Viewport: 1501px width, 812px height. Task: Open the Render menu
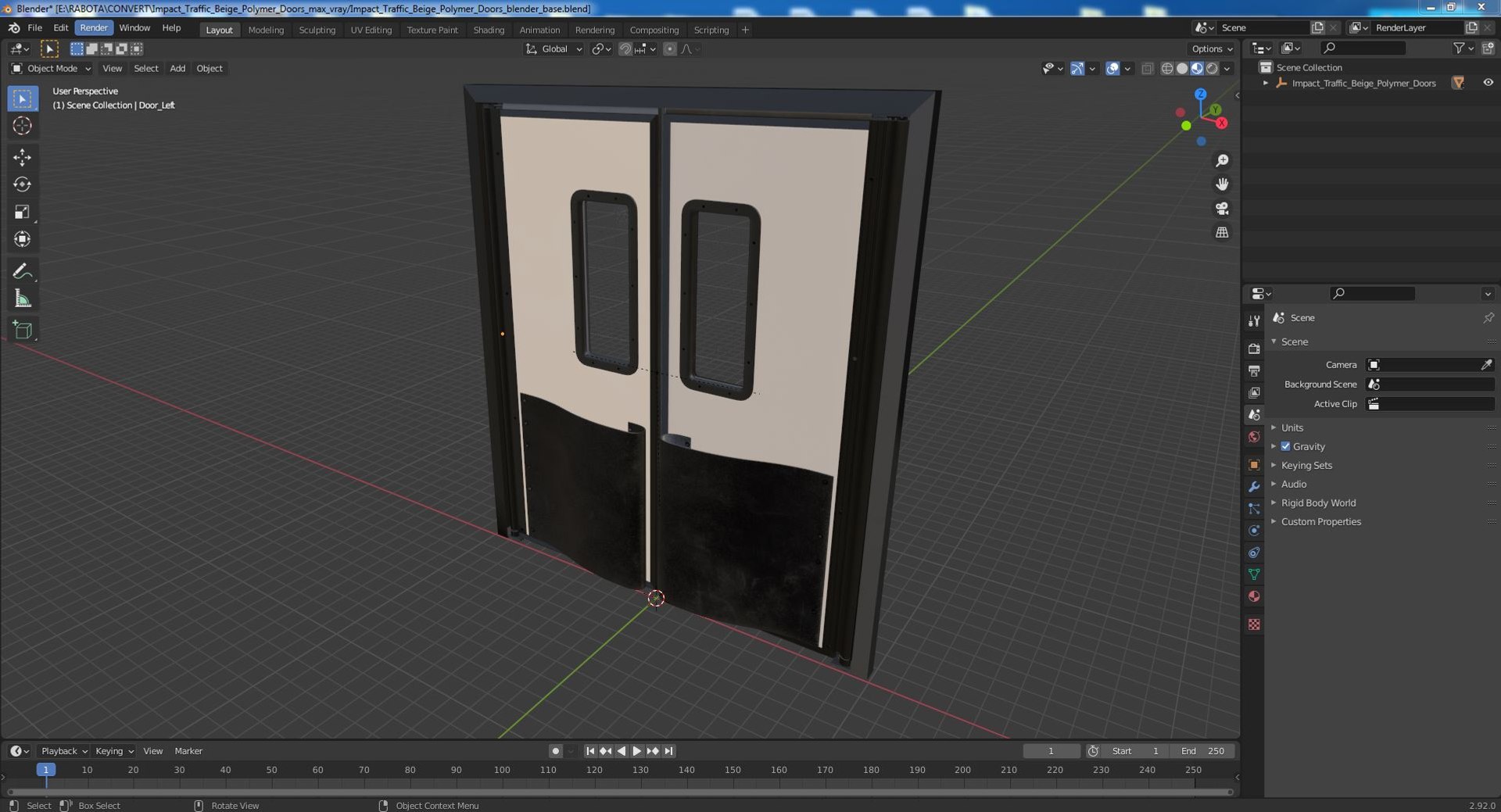point(94,27)
